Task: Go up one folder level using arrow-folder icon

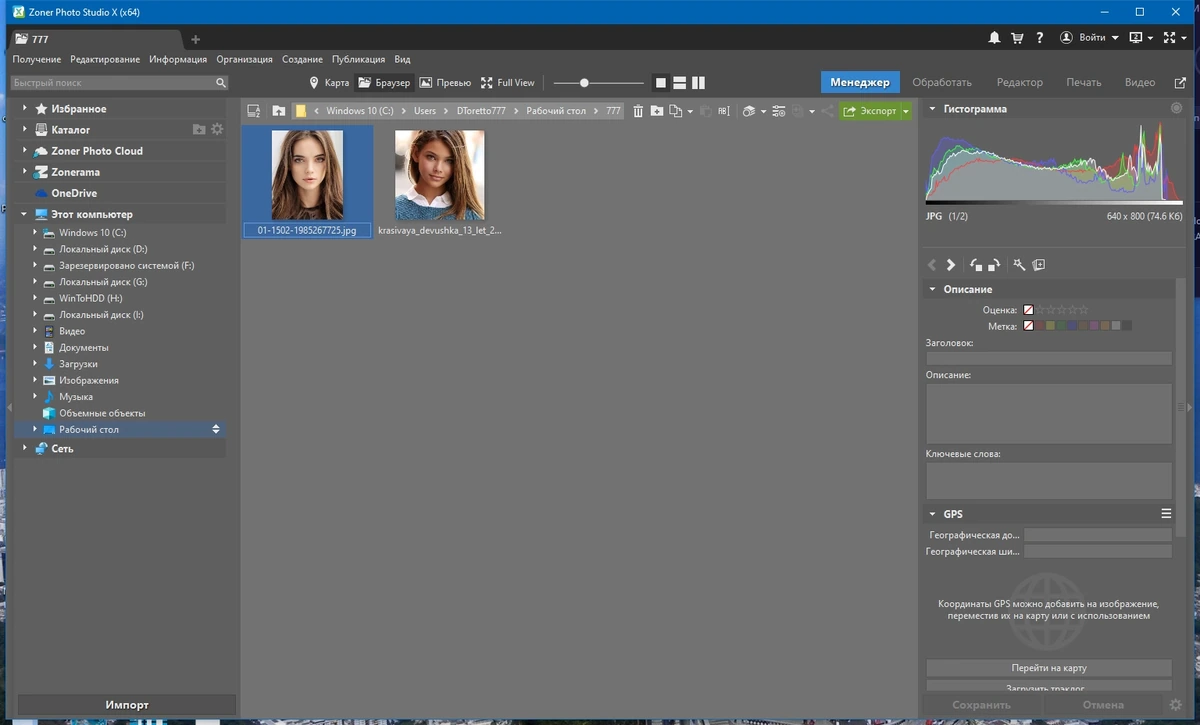Action: pos(278,111)
